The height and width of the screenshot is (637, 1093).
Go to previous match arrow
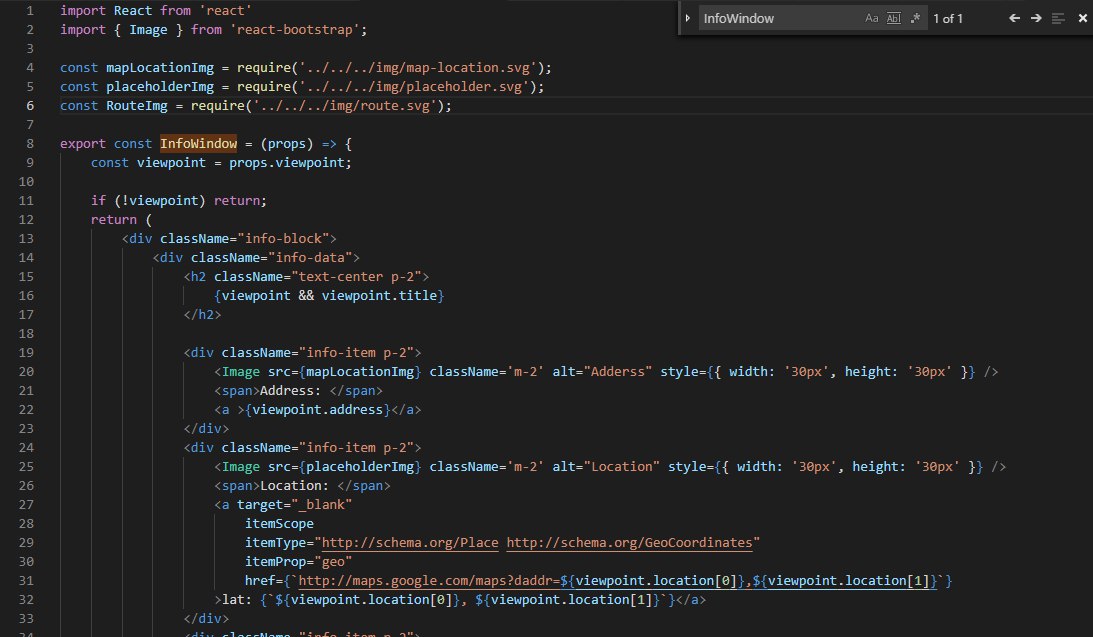(1014, 18)
